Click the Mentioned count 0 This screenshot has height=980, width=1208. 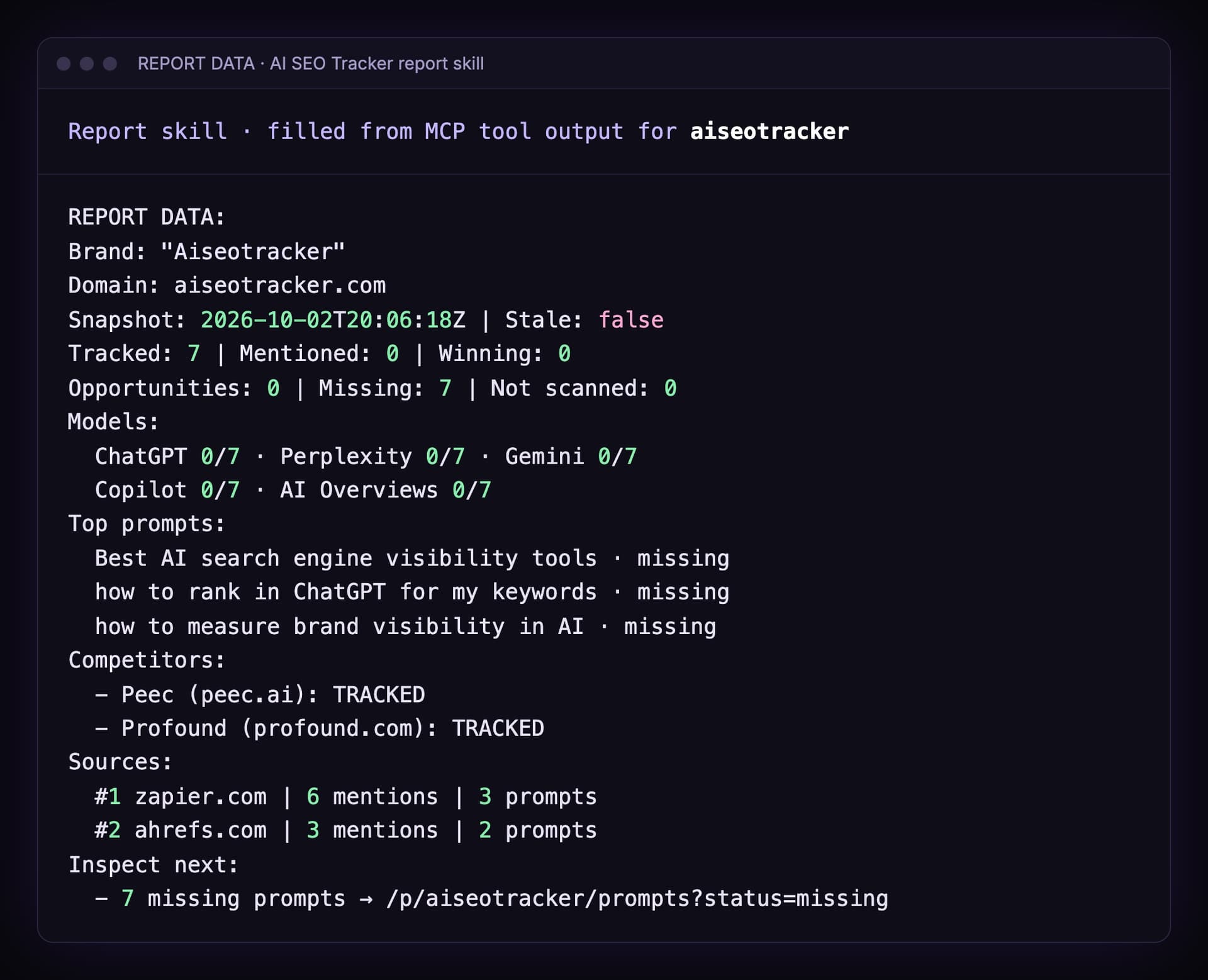(393, 354)
